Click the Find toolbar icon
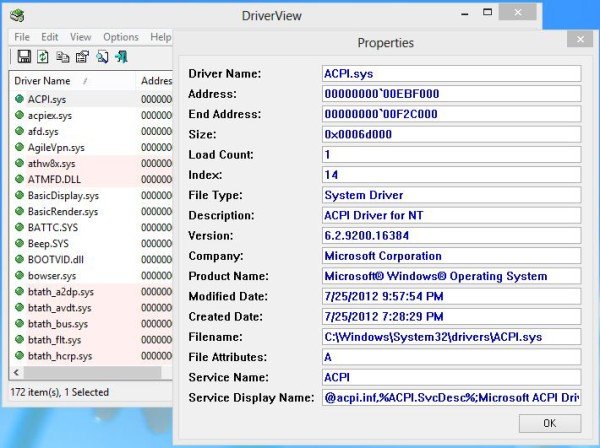The height and width of the screenshot is (448, 600). tap(102, 57)
